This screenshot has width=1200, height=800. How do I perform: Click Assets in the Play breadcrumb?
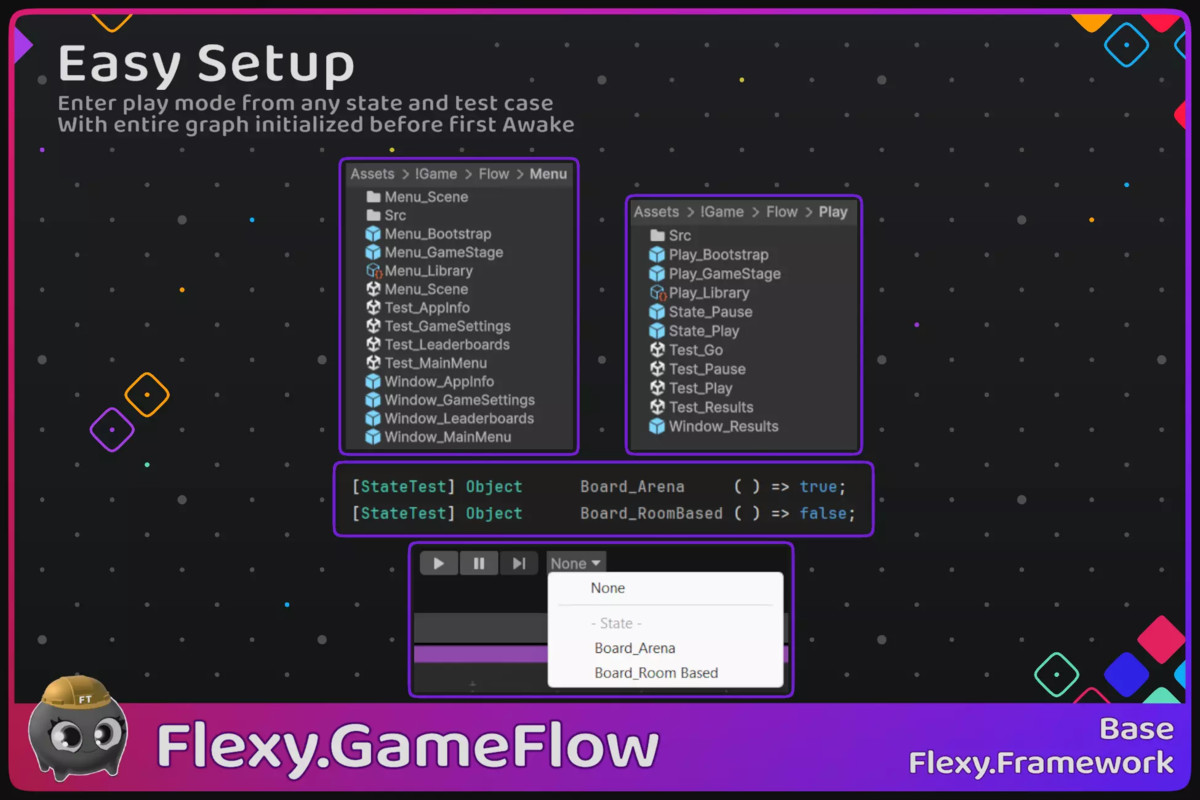click(656, 212)
